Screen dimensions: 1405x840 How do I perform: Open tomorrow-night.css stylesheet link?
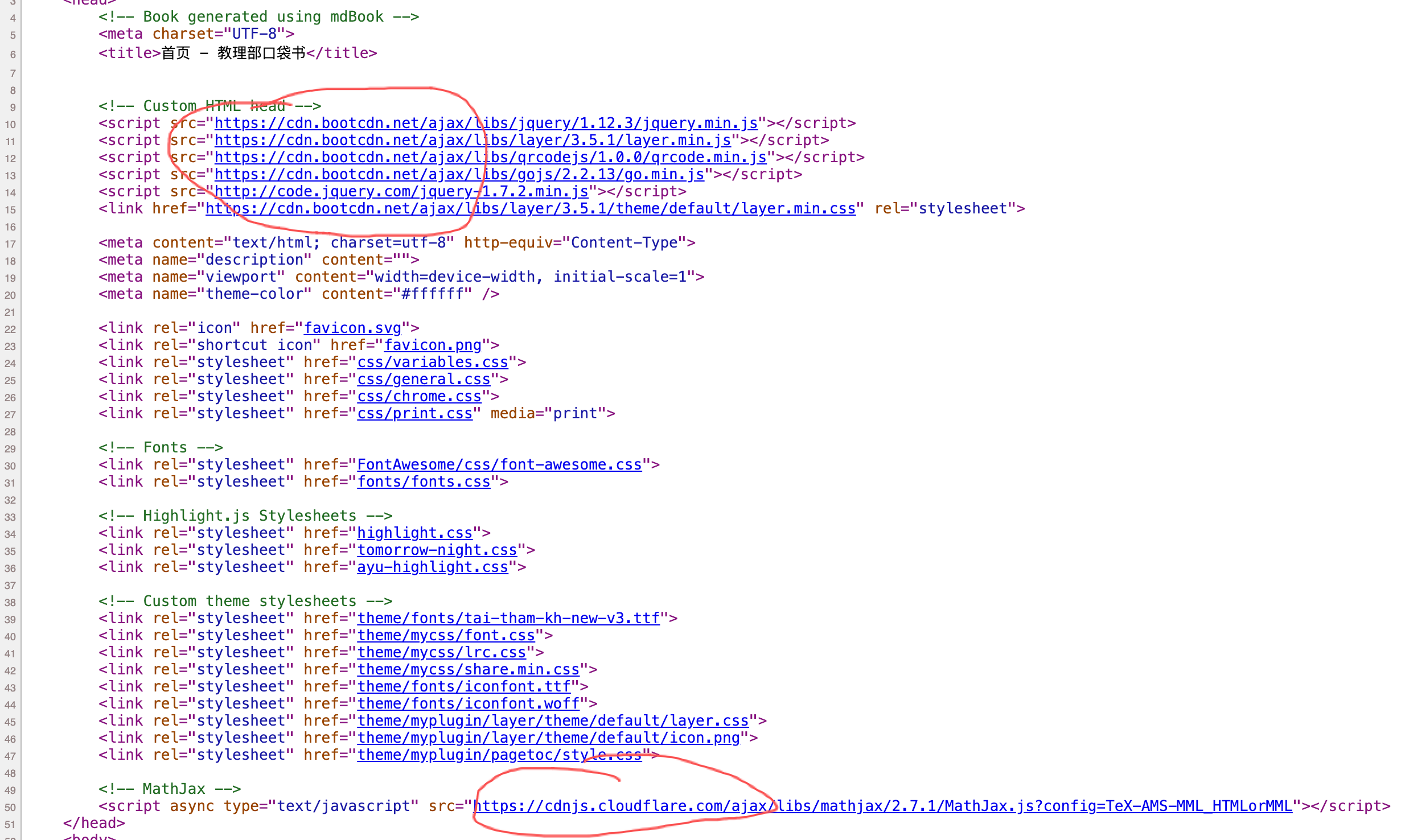tap(437, 550)
